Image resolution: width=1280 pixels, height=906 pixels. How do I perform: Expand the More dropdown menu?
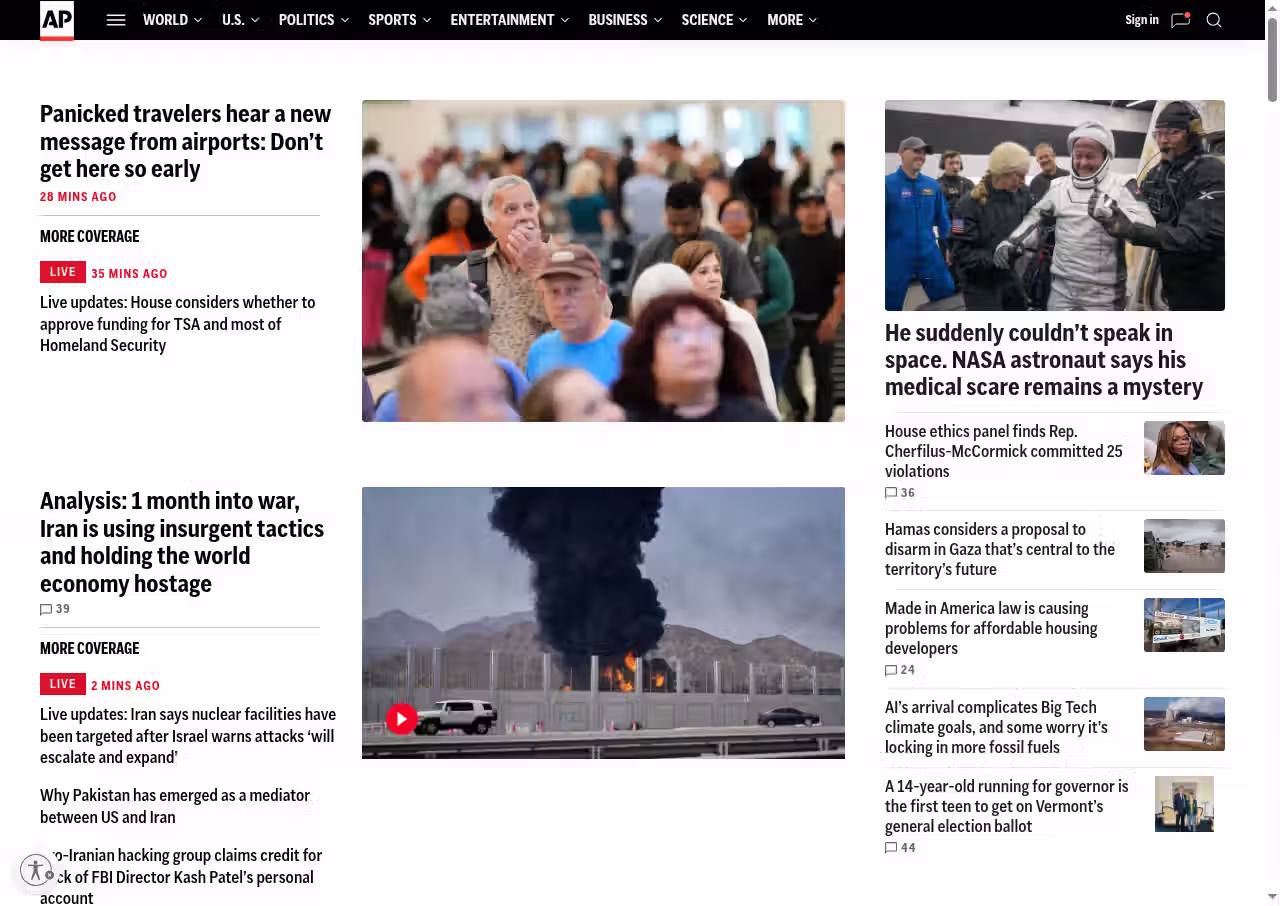click(812, 20)
